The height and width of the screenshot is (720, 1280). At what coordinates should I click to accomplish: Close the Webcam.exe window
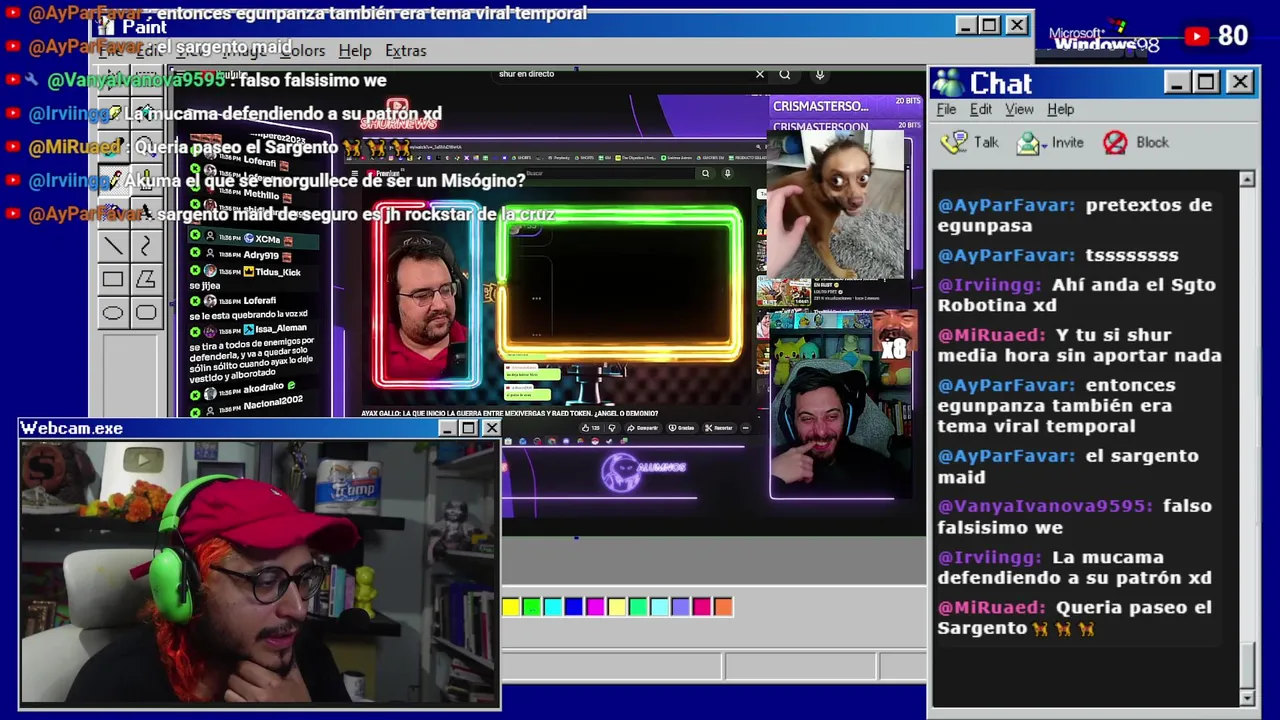(x=491, y=428)
